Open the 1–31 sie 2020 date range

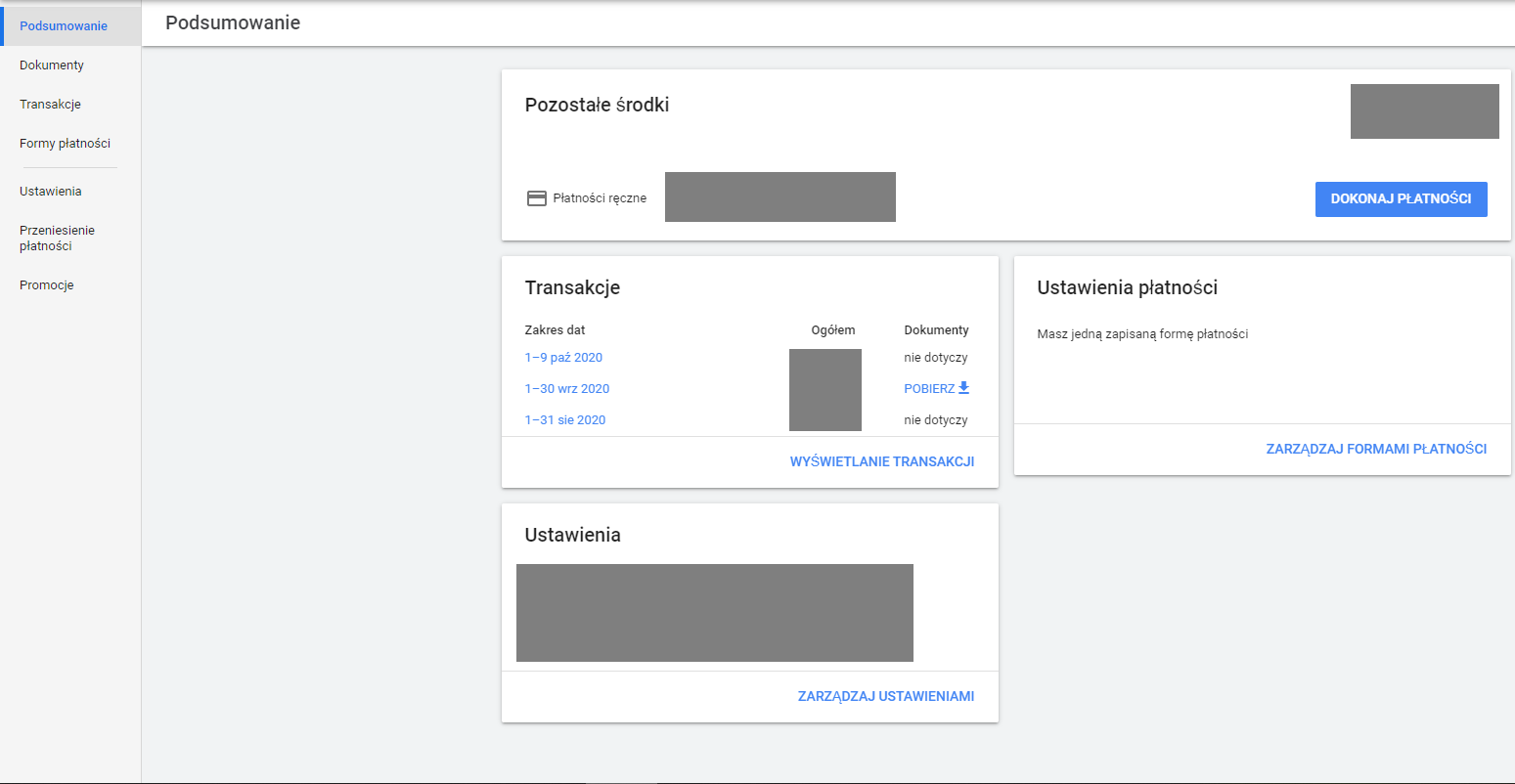(565, 420)
